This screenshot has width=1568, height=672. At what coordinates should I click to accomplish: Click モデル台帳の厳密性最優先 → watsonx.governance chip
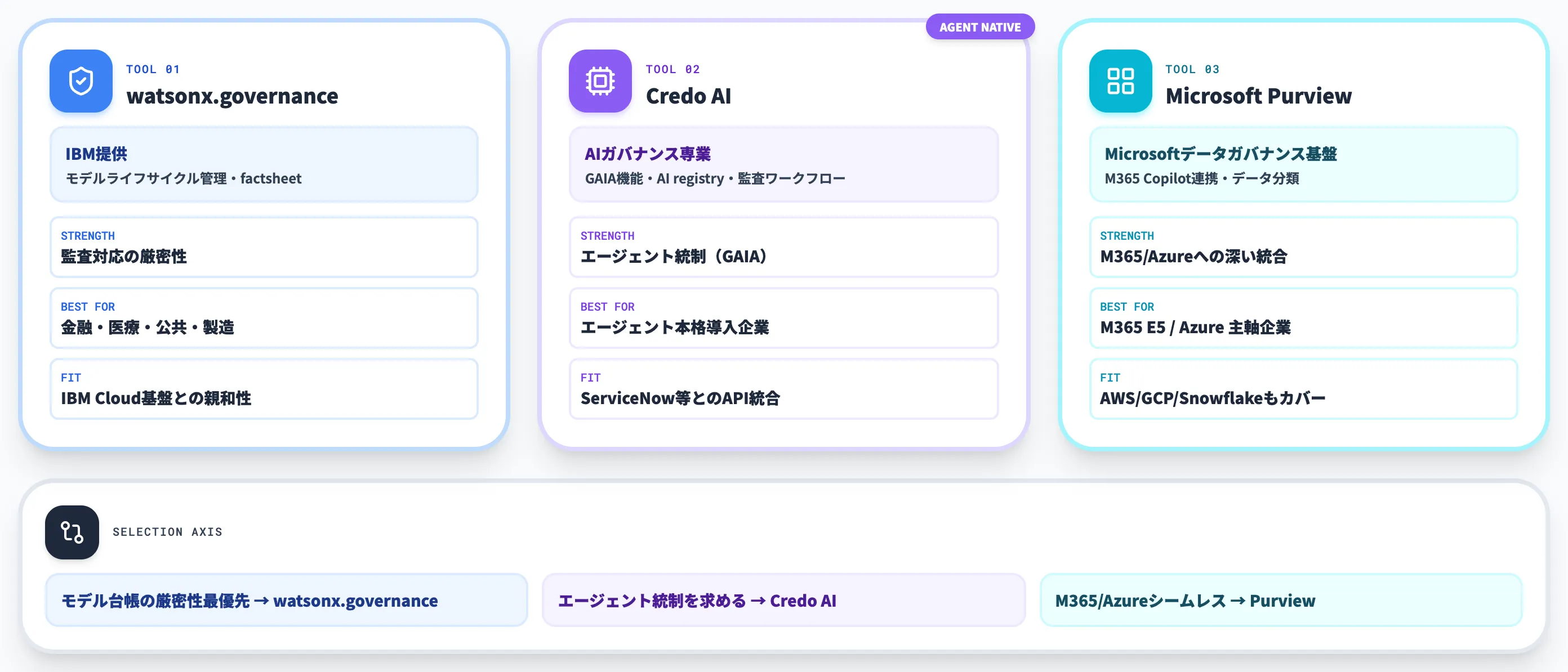click(286, 600)
